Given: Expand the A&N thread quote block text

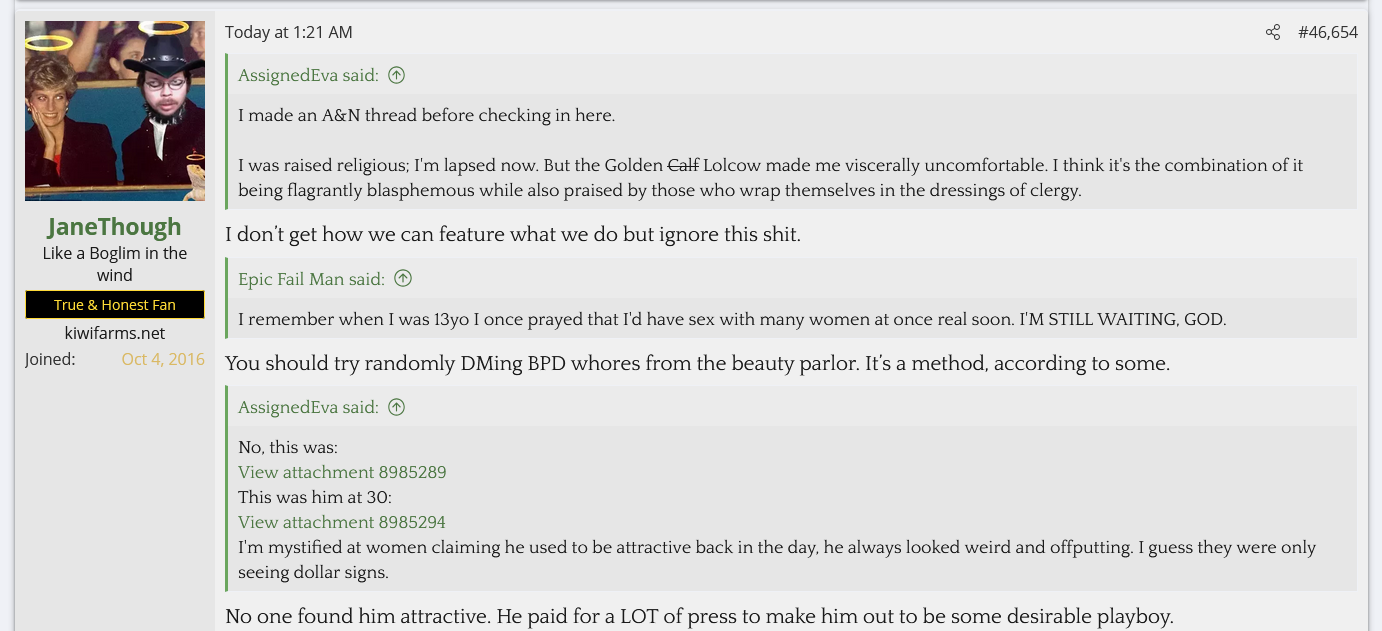Looking at the screenshot, I should [797, 152].
